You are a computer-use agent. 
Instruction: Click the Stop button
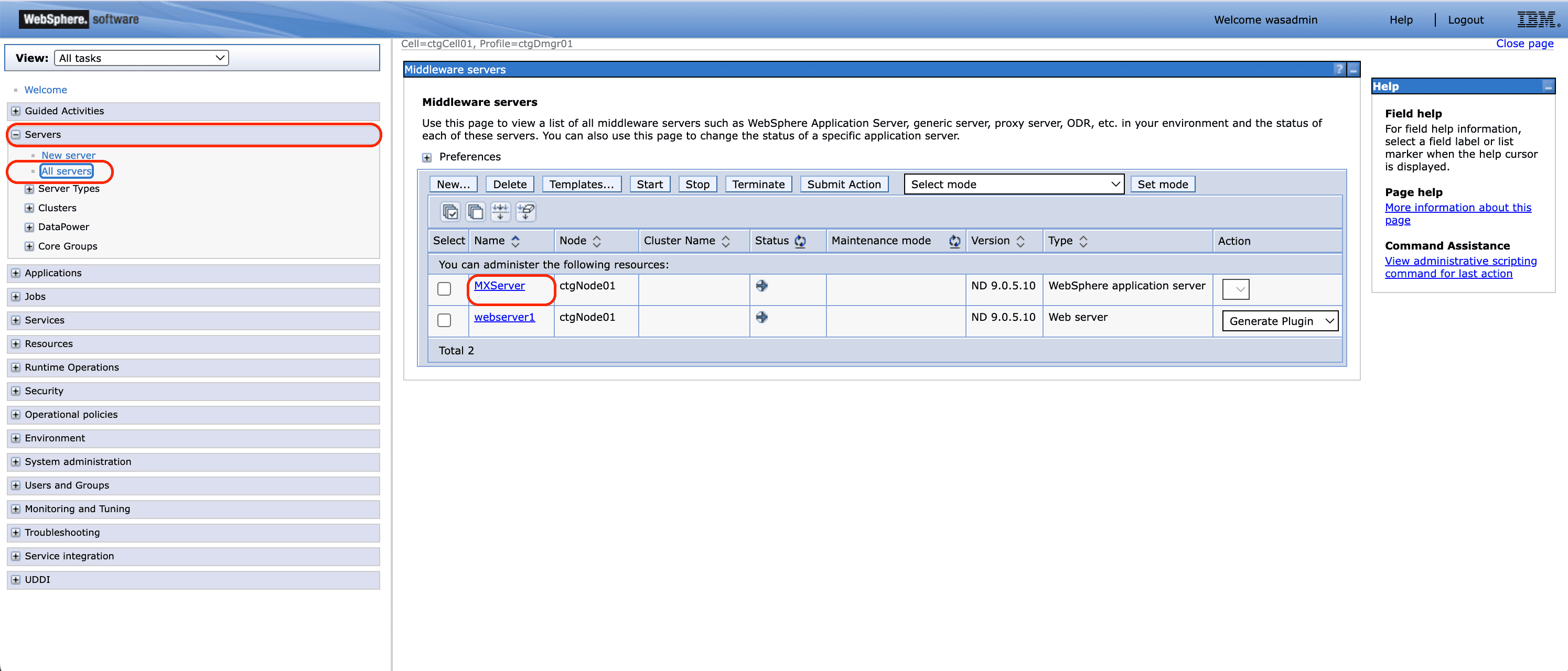(697, 185)
